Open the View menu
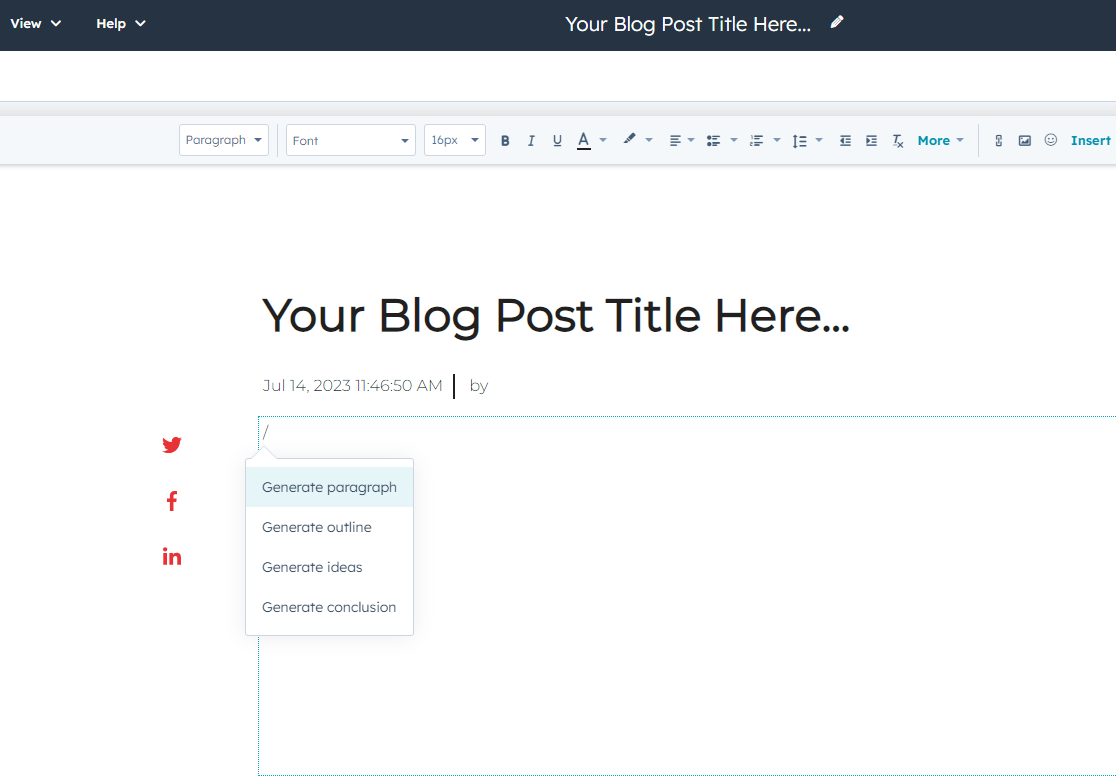Viewport: 1116px width, 777px height. tap(36, 23)
